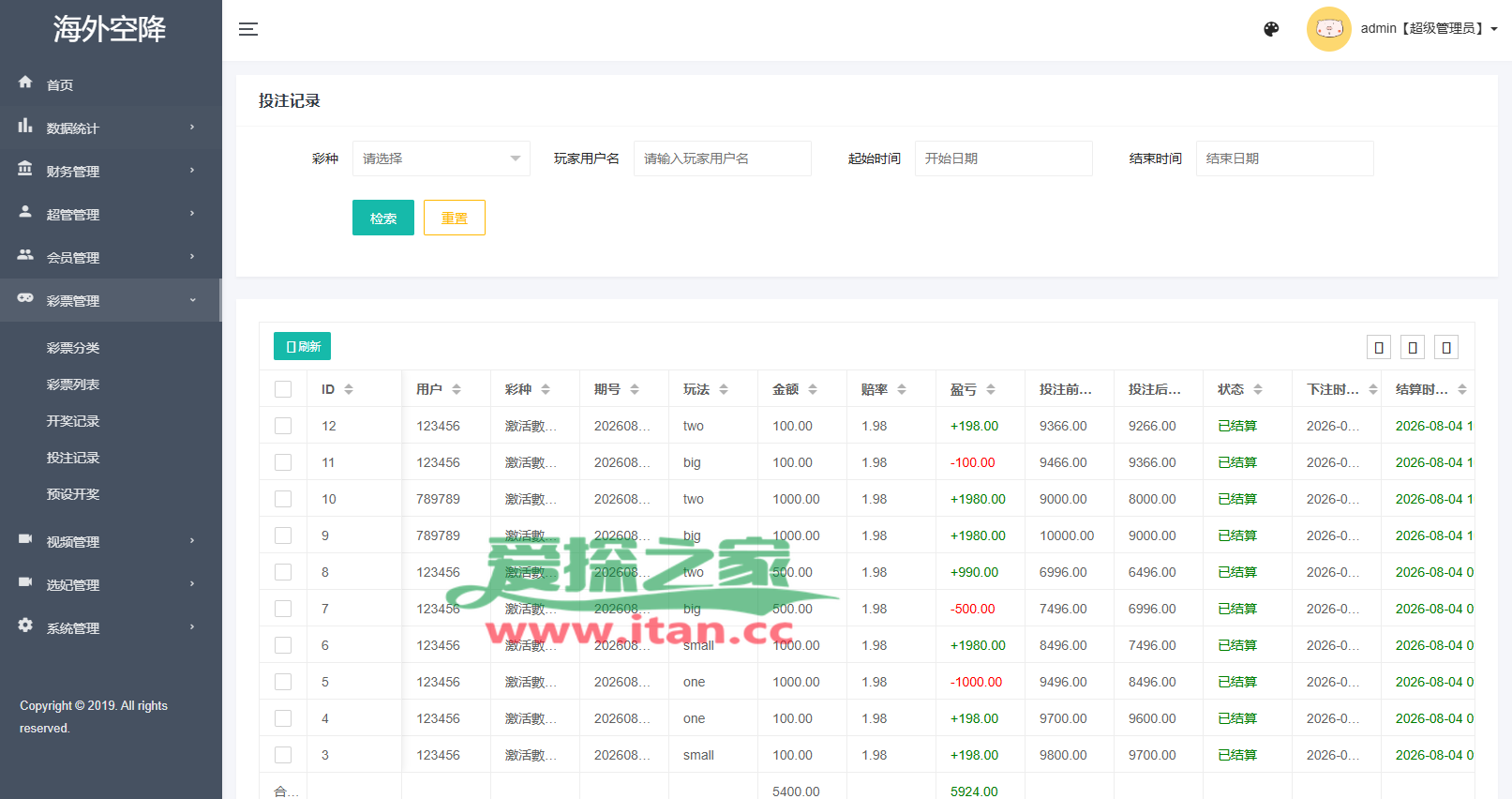Click the camera icon for 选妃管理
The image size is (1512, 799).
click(25, 582)
